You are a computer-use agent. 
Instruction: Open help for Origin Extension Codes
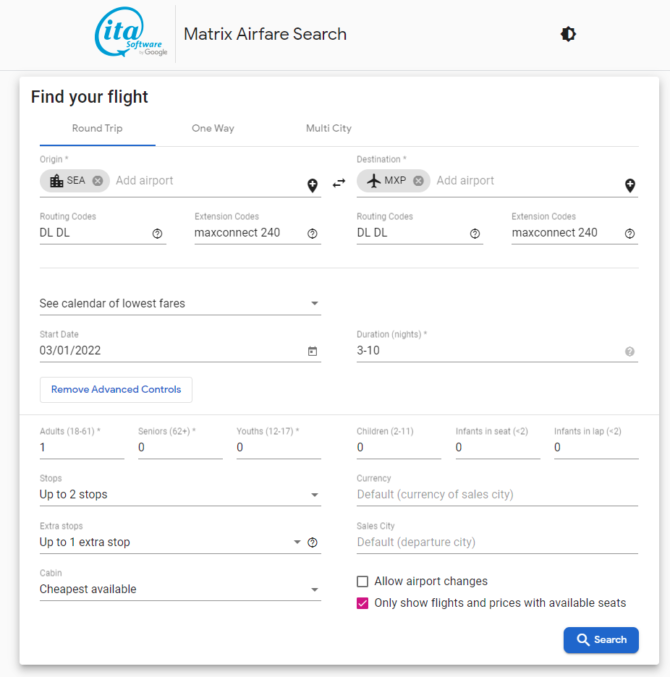click(x=313, y=234)
